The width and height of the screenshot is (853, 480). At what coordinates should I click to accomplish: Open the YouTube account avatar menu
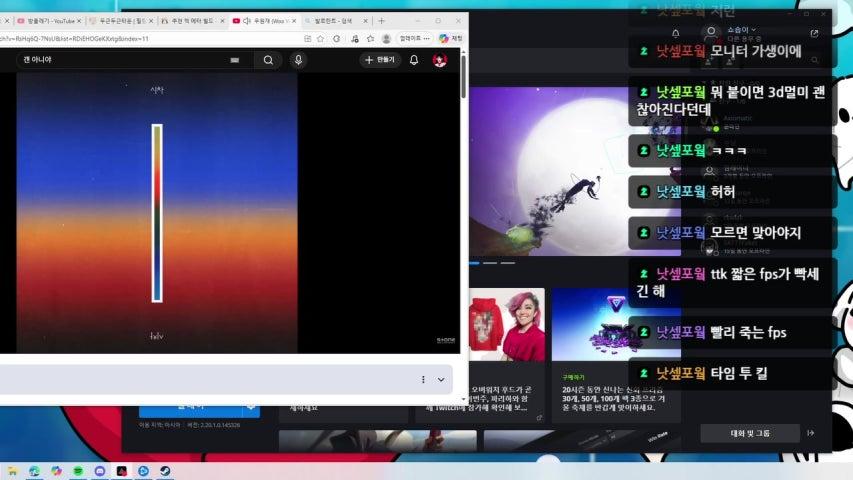click(440, 60)
